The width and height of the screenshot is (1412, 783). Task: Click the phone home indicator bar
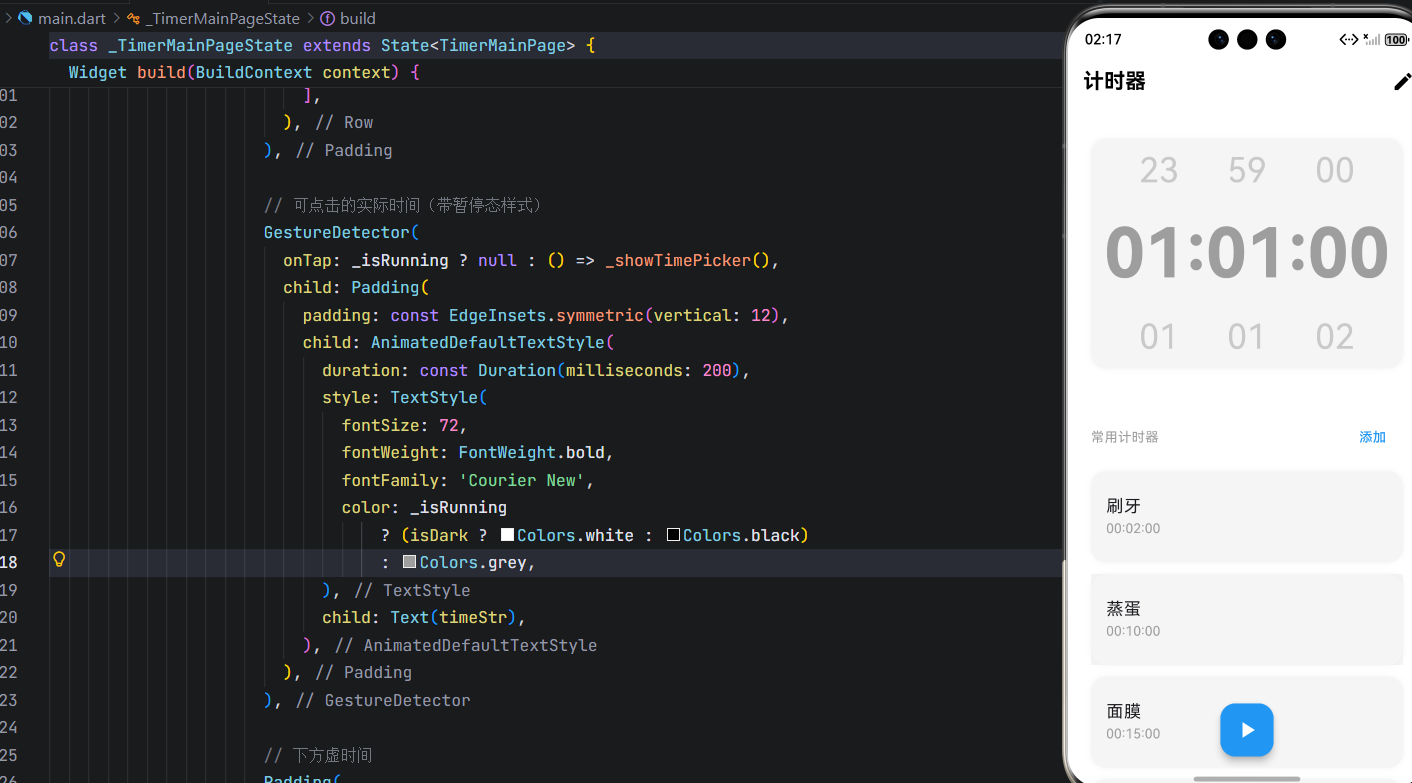pyautogui.click(x=1246, y=778)
